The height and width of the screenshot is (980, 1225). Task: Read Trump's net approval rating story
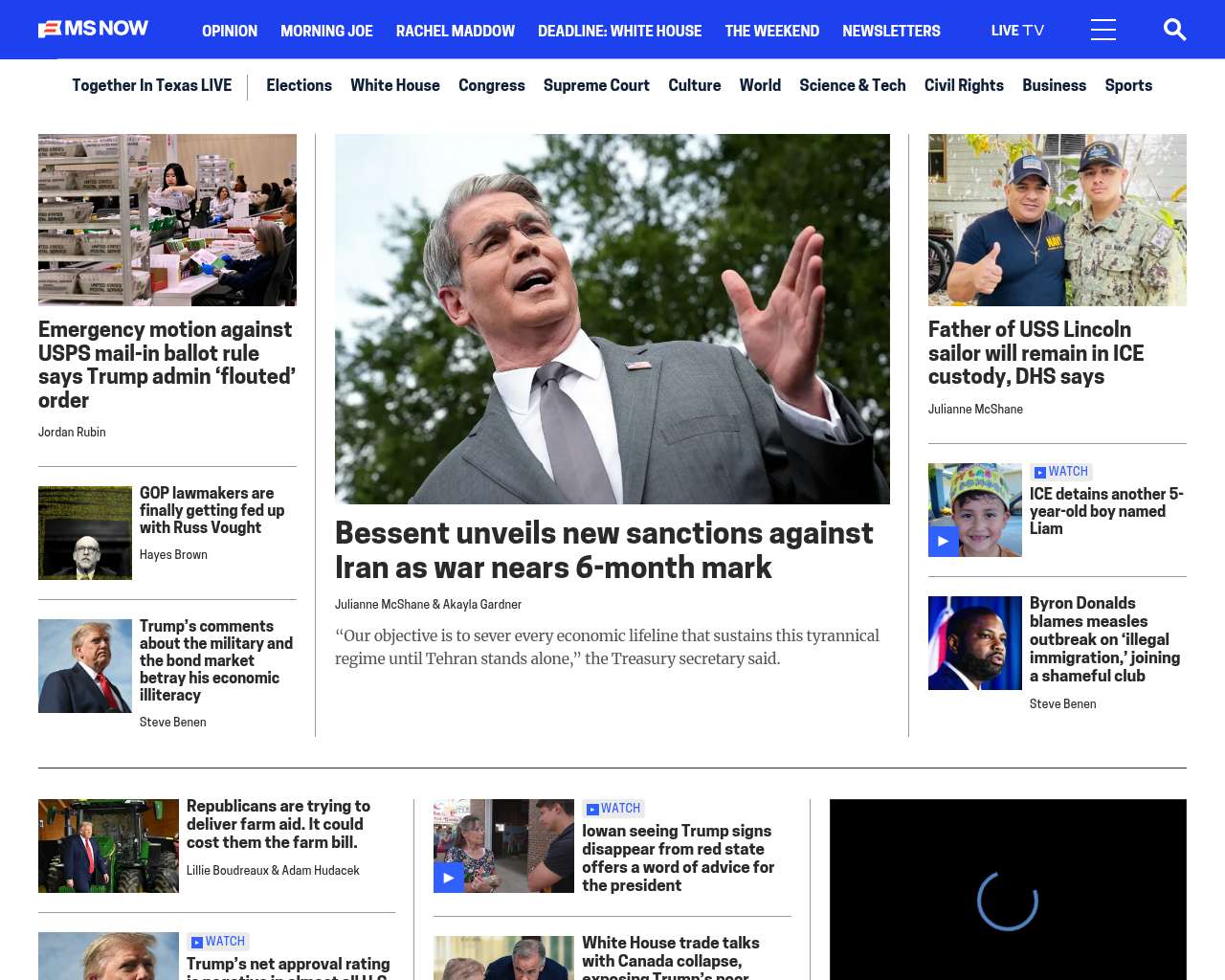coord(288,968)
